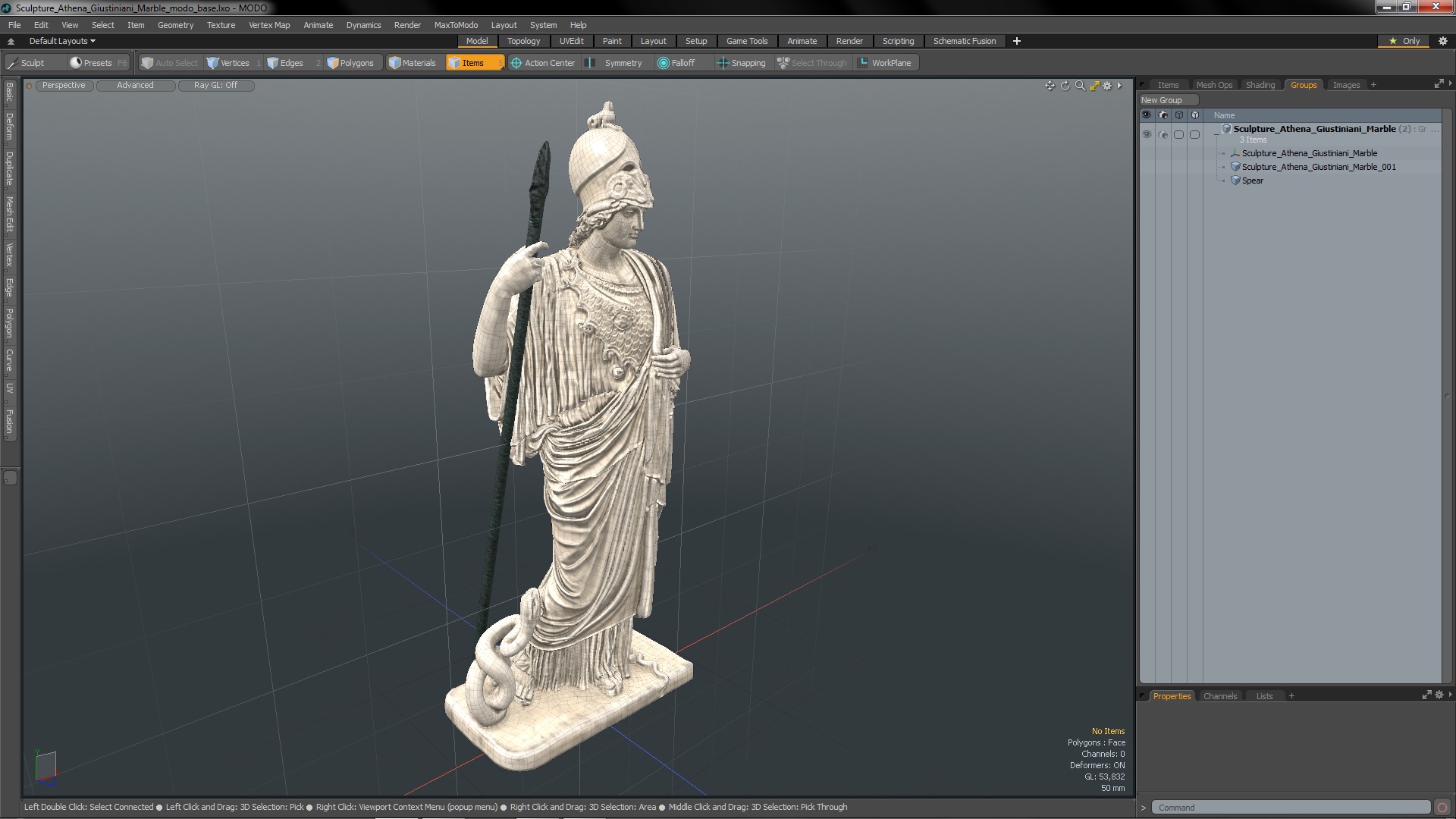Toggle visibility eye of Sculpture_Athena group
The height and width of the screenshot is (819, 1456).
tap(1147, 135)
